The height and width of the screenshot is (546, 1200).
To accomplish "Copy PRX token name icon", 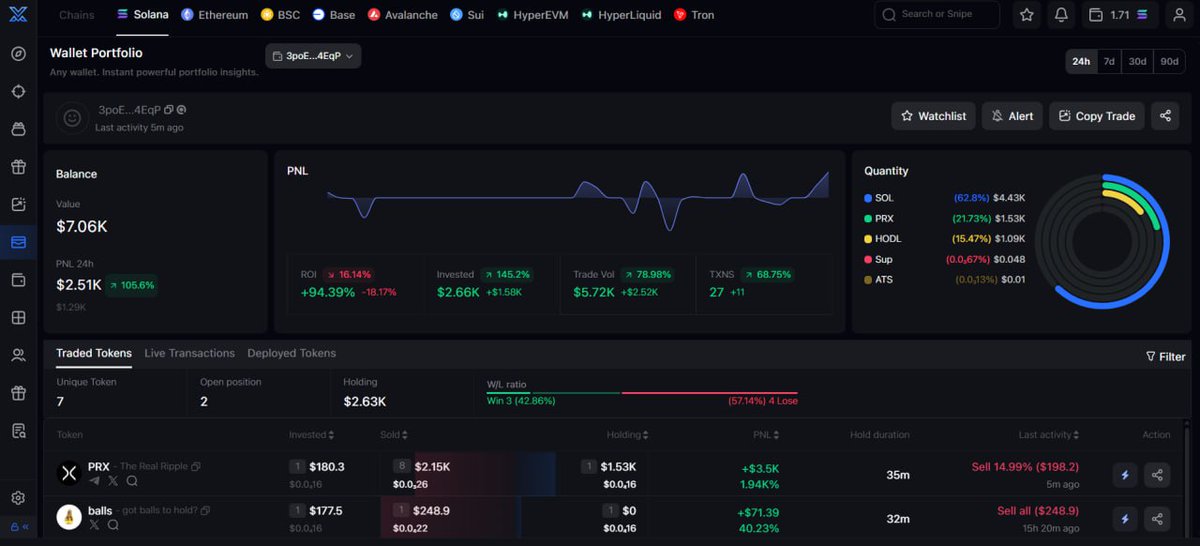I will coord(196,467).
